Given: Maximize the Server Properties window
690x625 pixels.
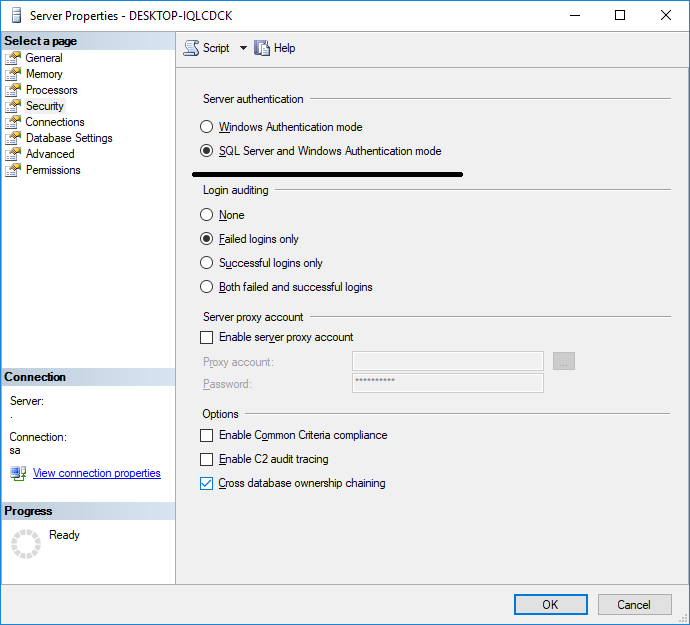Looking at the screenshot, I should point(620,15).
